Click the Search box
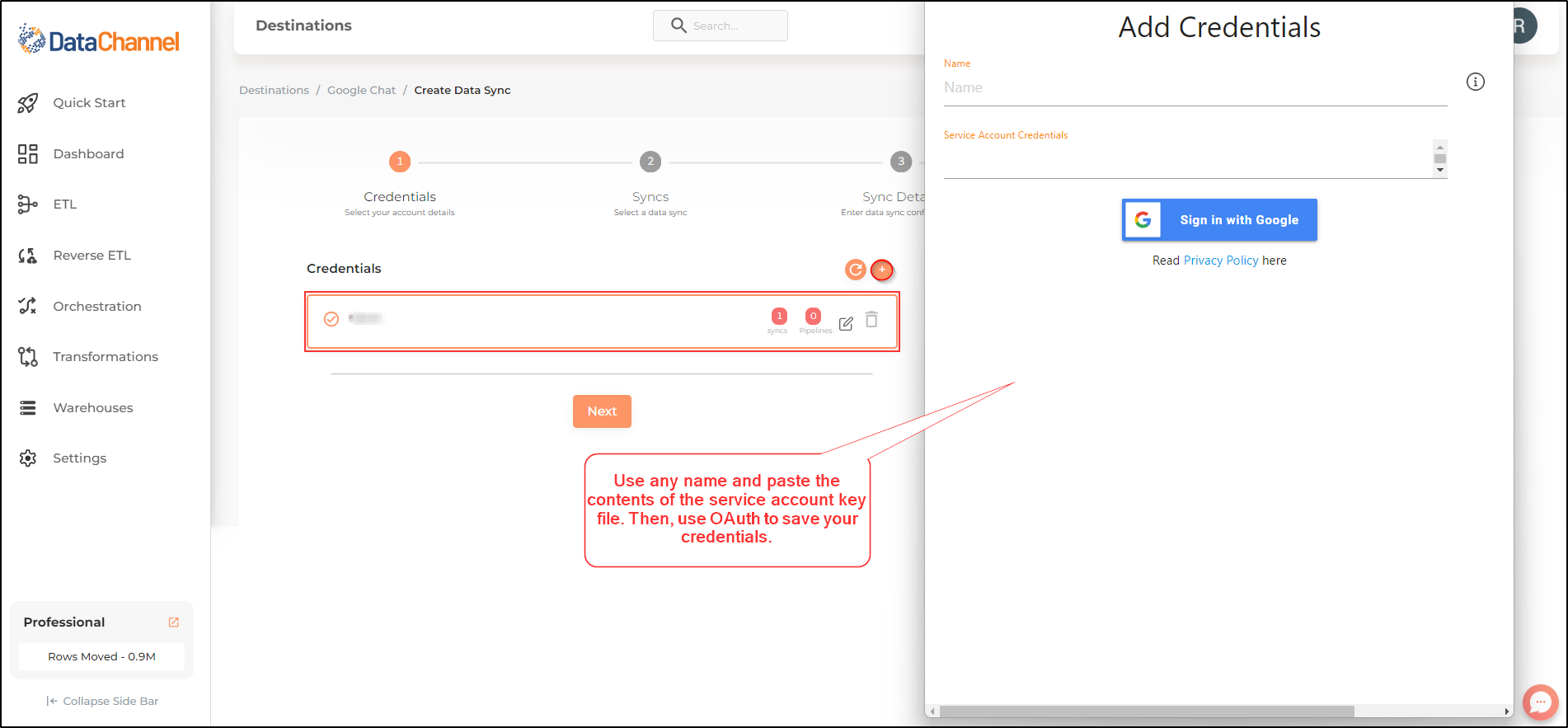Viewport: 1568px width, 728px height. (721, 26)
